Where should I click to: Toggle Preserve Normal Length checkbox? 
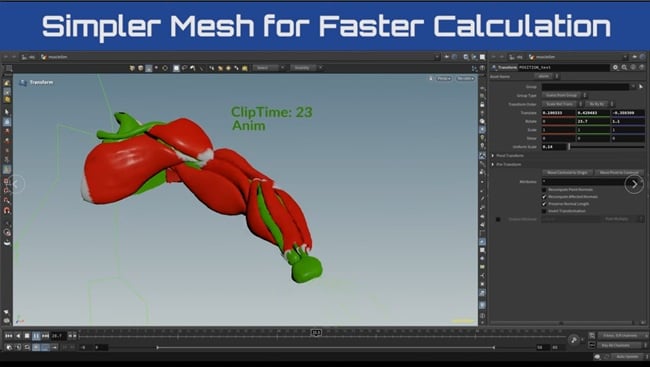(x=544, y=204)
